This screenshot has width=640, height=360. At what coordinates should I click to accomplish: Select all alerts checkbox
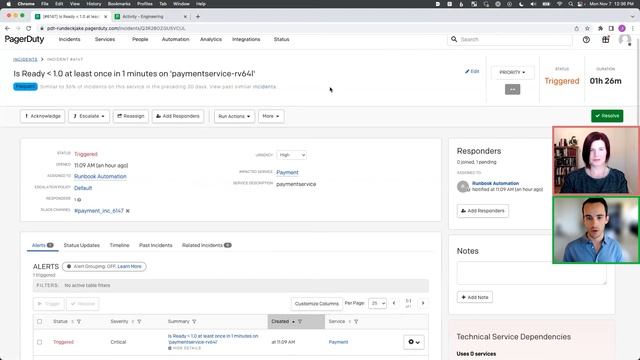coord(40,322)
